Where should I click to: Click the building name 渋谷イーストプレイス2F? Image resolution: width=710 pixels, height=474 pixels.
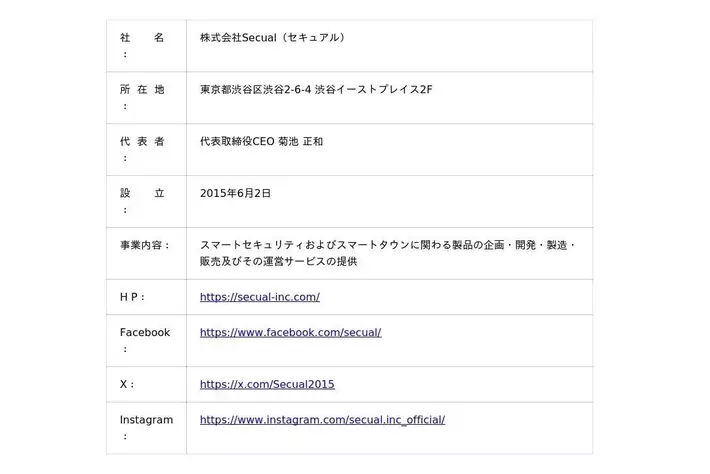coord(373,90)
